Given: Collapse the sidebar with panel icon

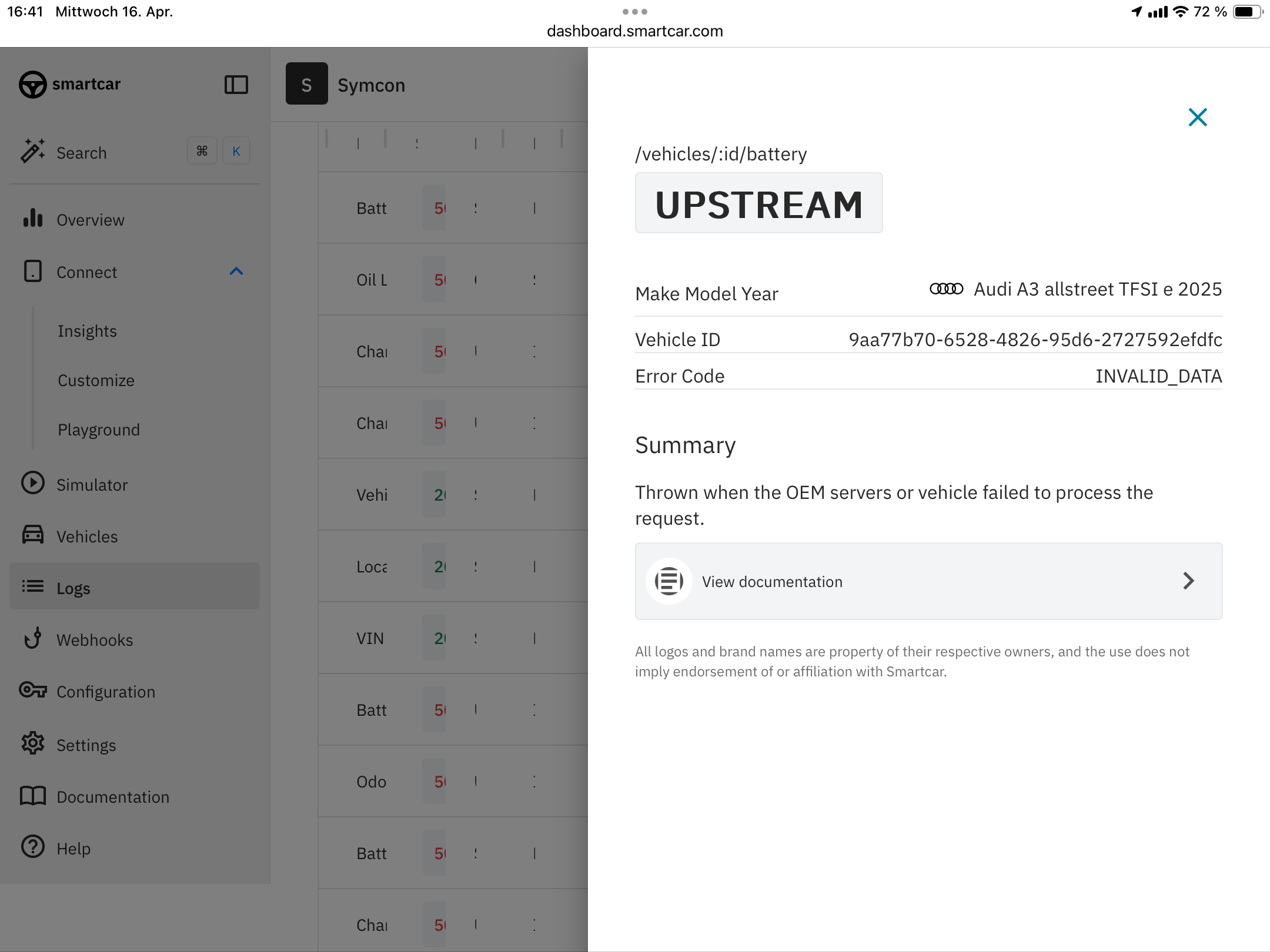Looking at the screenshot, I should click(x=236, y=85).
